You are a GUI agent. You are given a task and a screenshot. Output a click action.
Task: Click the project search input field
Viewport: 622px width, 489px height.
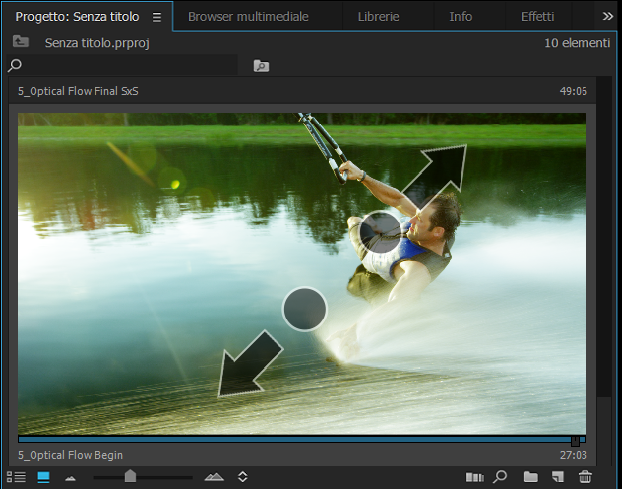[x=122, y=65]
